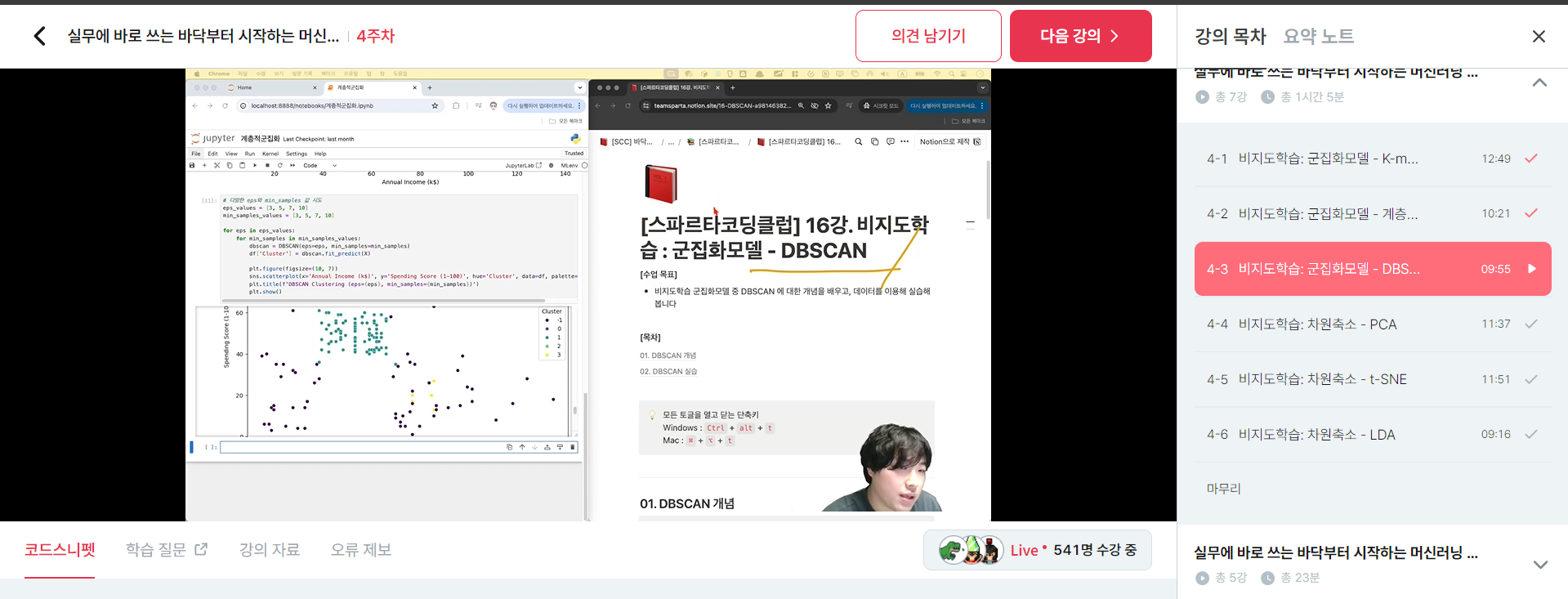Expand the 총 5강 lecture section chevron
The image size is (1568, 599).
(x=1540, y=565)
